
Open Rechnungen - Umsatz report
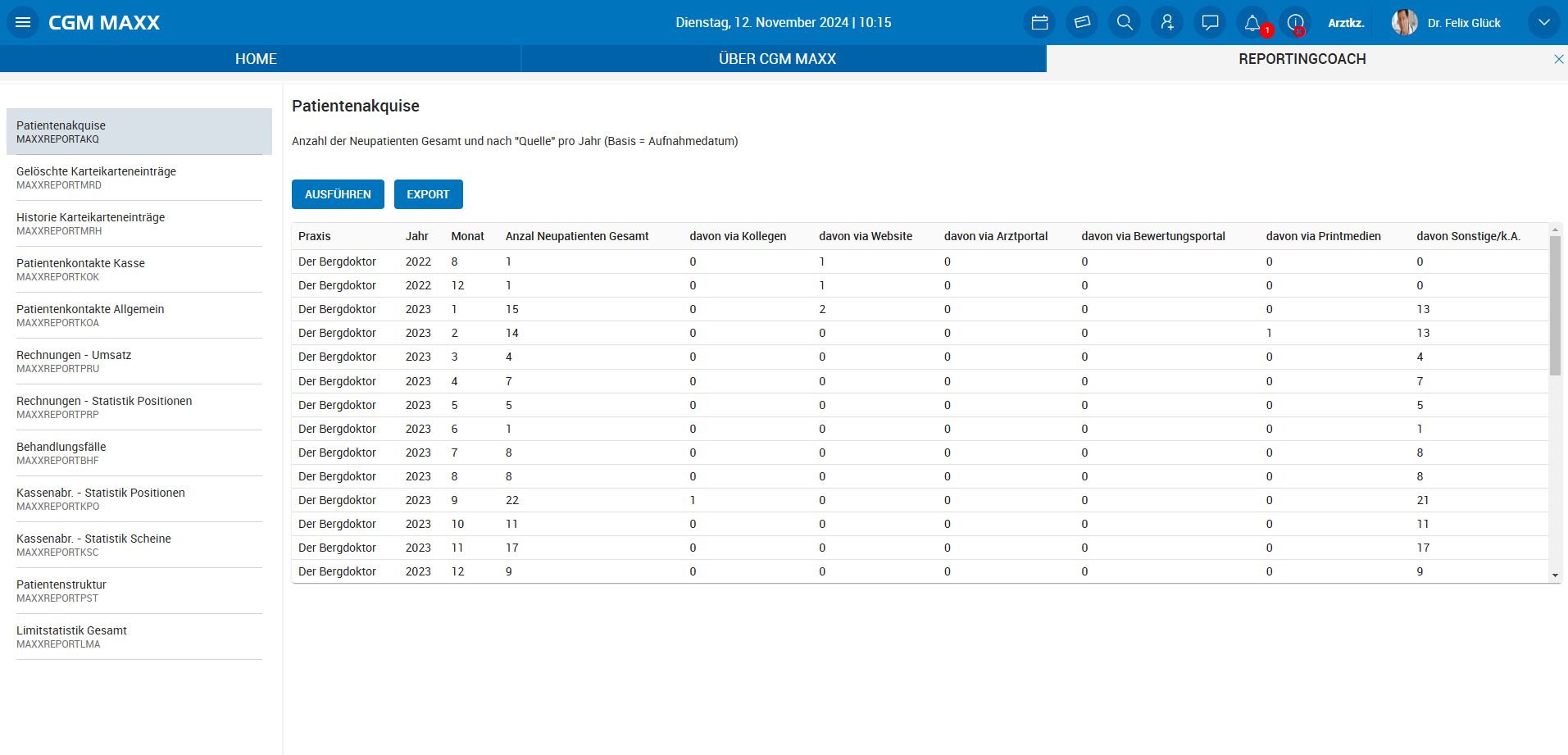[x=139, y=361]
